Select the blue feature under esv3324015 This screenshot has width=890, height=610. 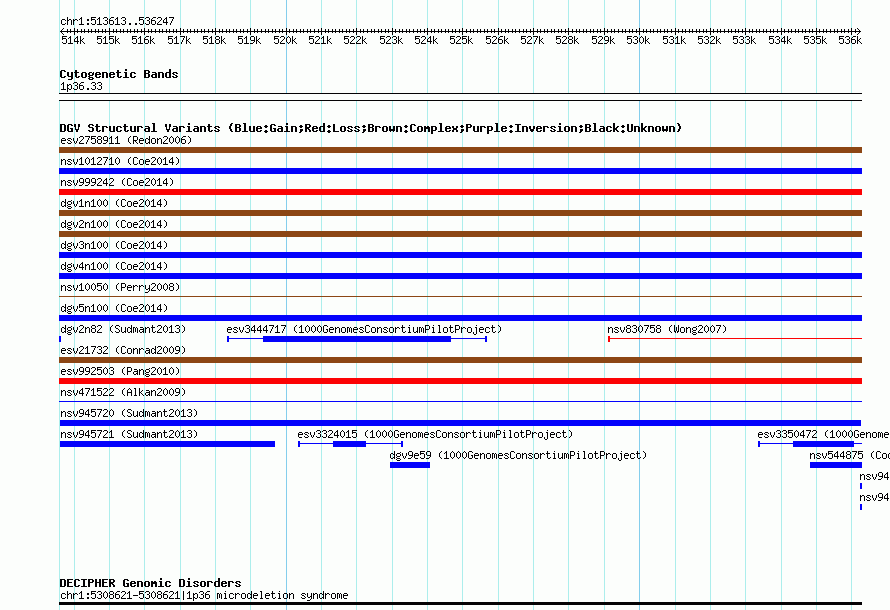pos(350,444)
